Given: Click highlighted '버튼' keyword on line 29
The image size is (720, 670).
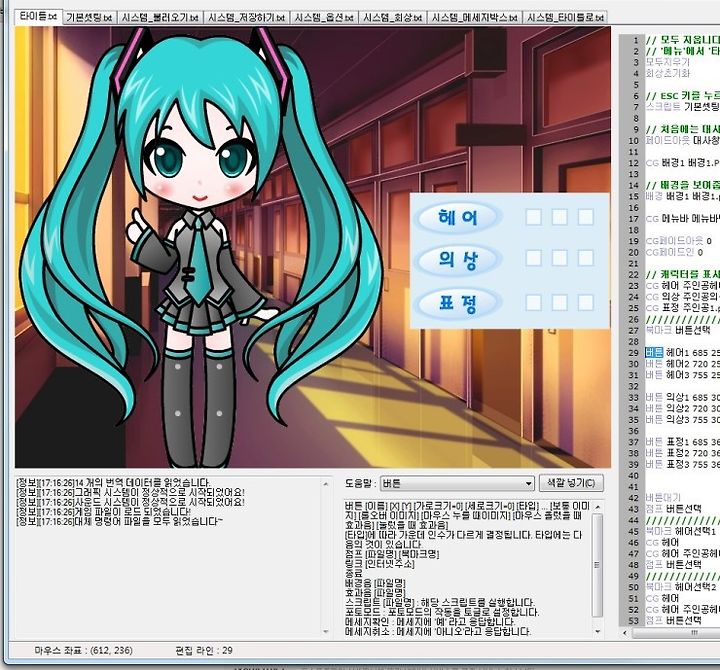Looking at the screenshot, I should (x=654, y=353).
